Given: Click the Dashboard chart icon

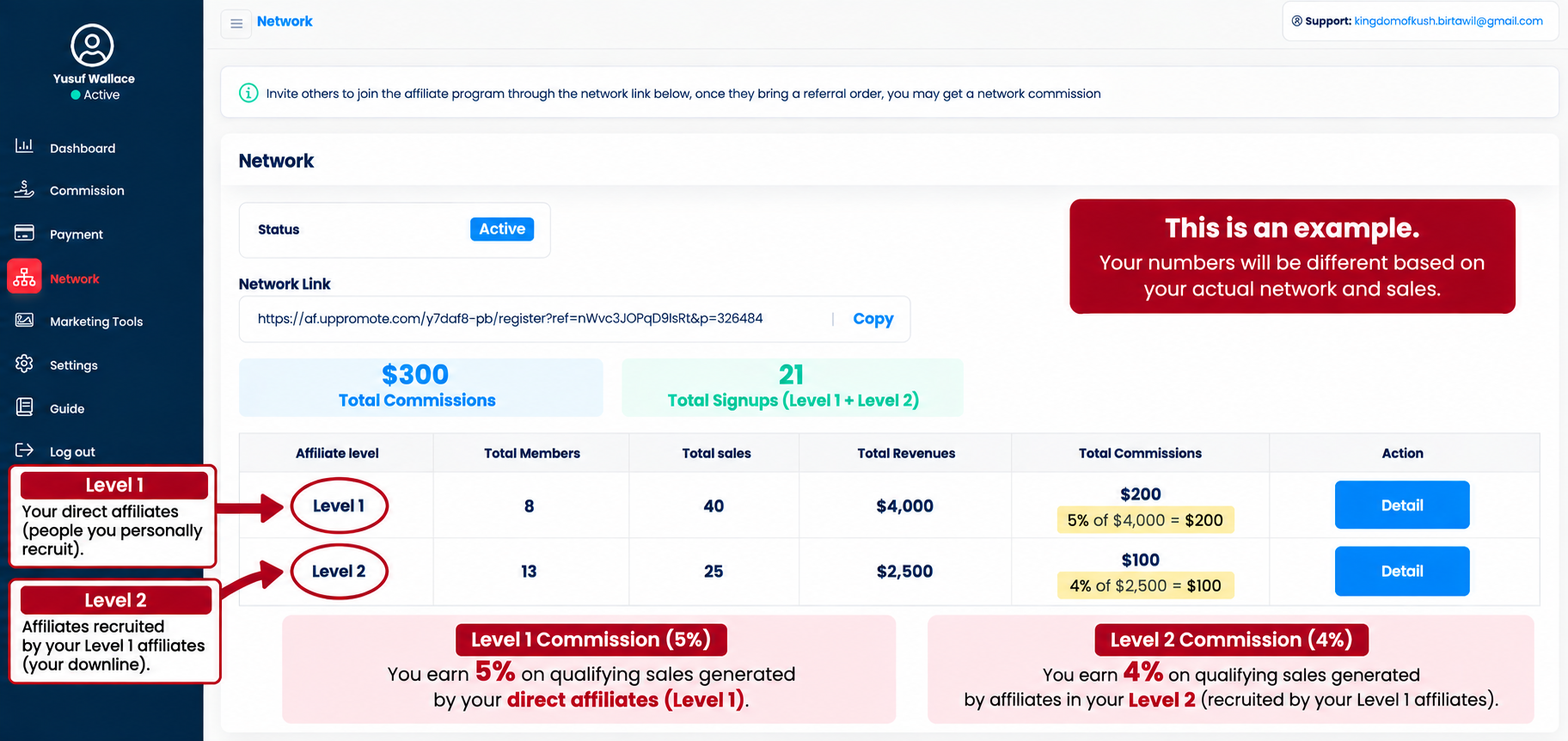Looking at the screenshot, I should tap(24, 146).
